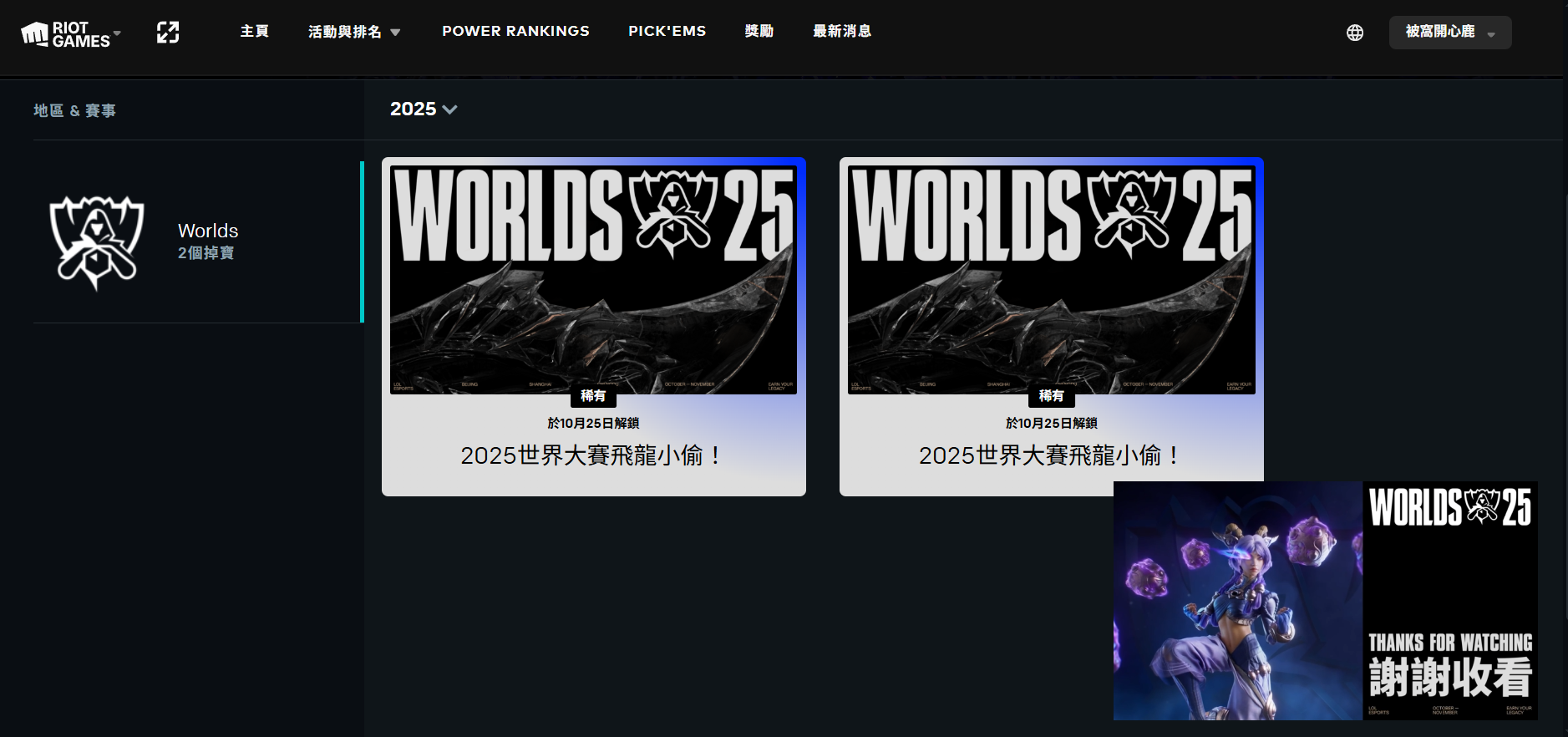
Task: Click the 謝謝收看 text in the floating player
Action: tap(1449, 677)
